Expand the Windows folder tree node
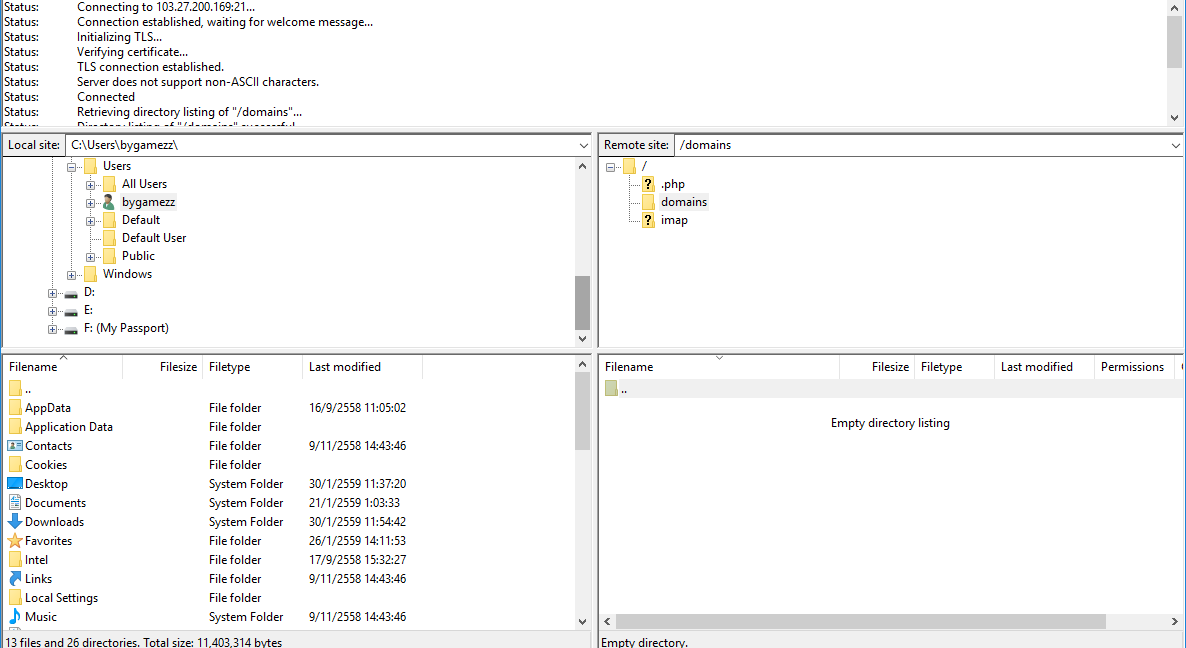 72,275
